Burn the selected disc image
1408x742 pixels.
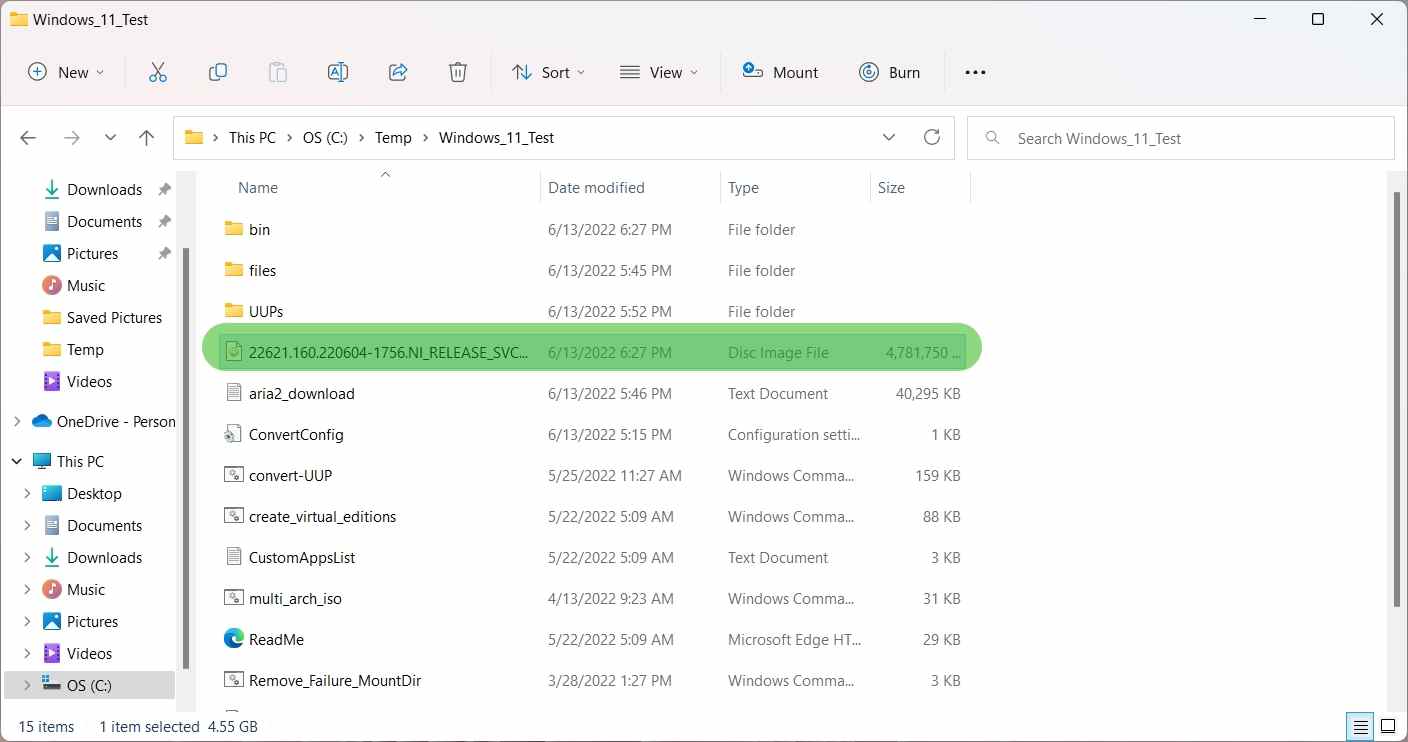890,72
